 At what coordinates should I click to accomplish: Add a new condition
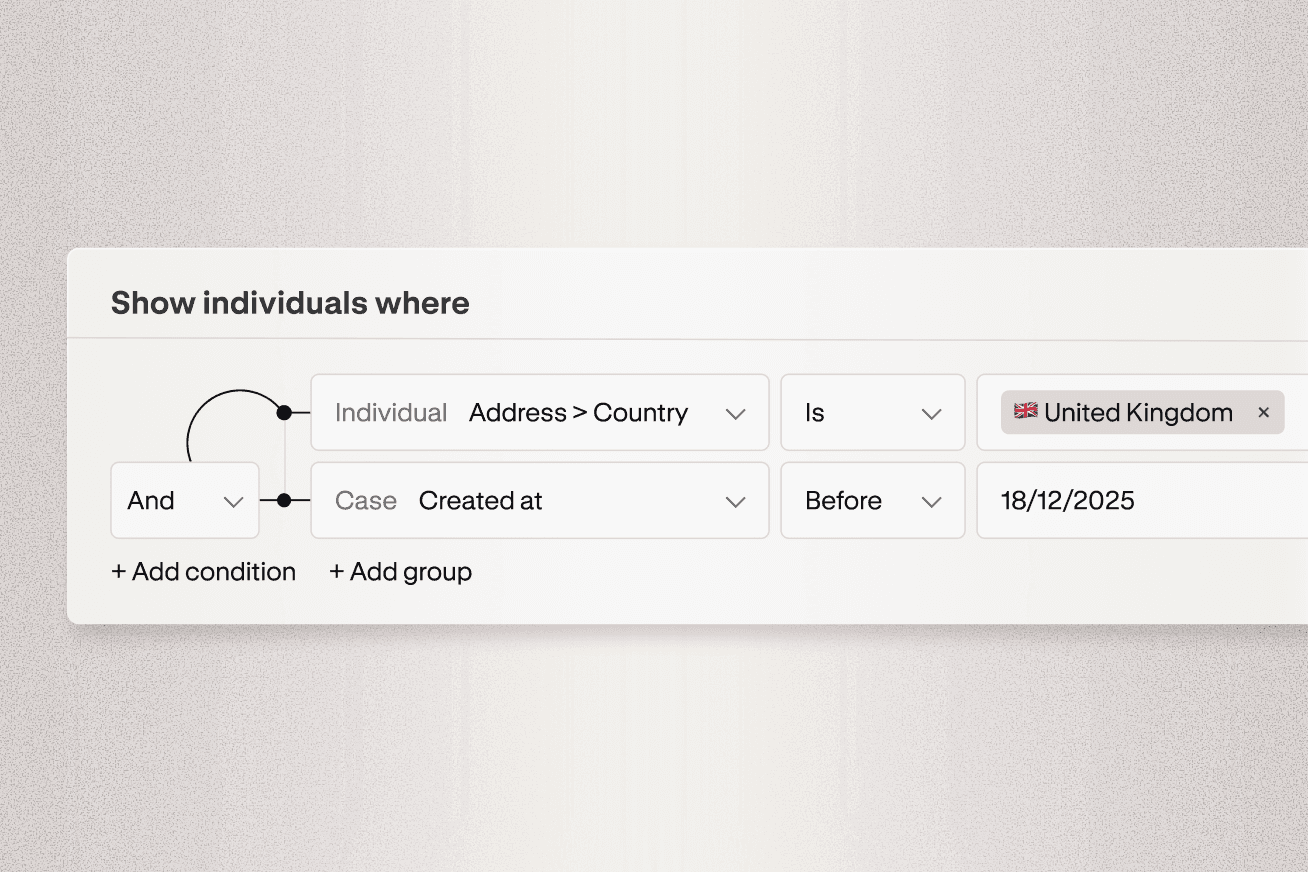(x=203, y=572)
